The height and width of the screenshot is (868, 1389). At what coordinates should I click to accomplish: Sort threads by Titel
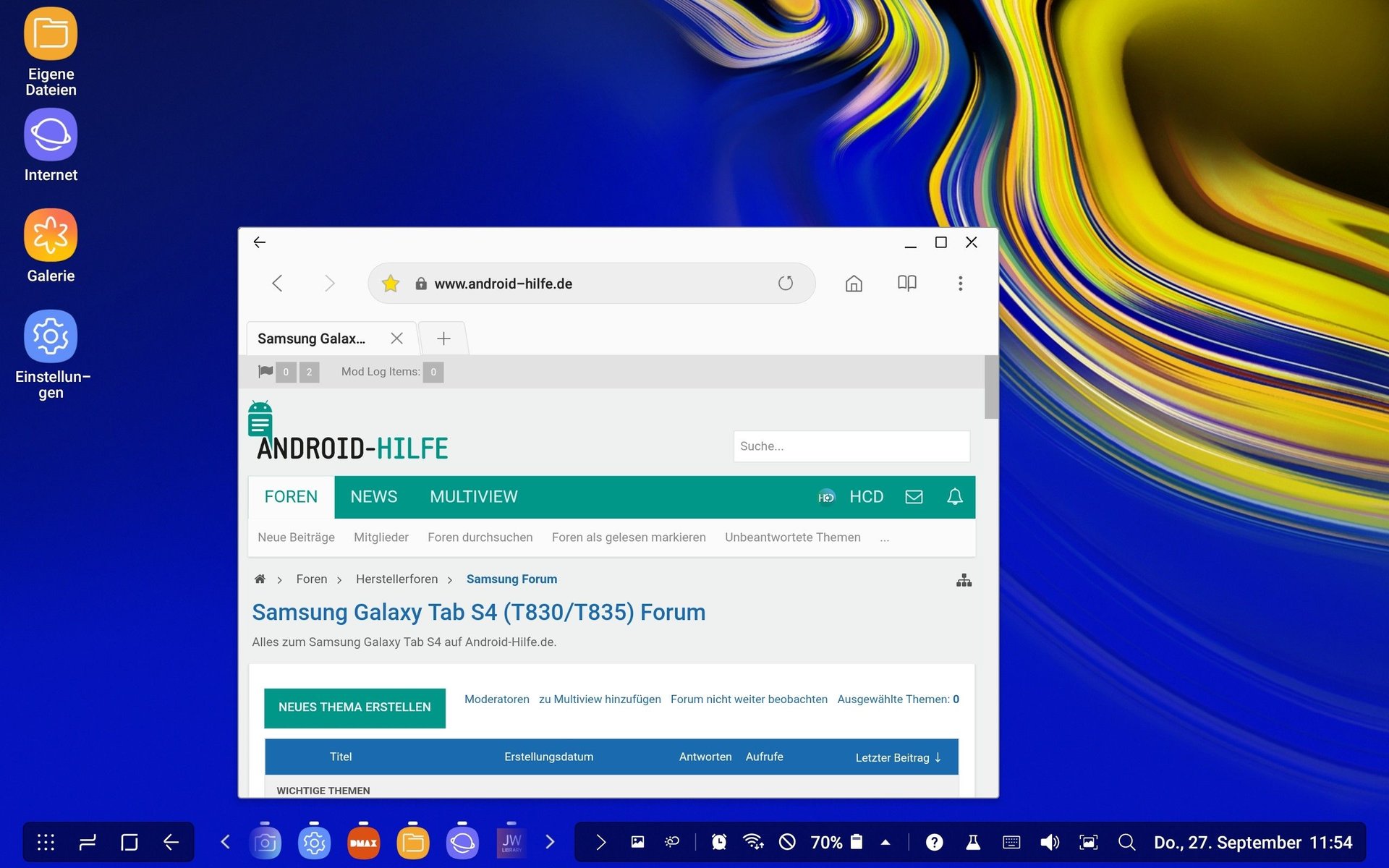point(341,757)
